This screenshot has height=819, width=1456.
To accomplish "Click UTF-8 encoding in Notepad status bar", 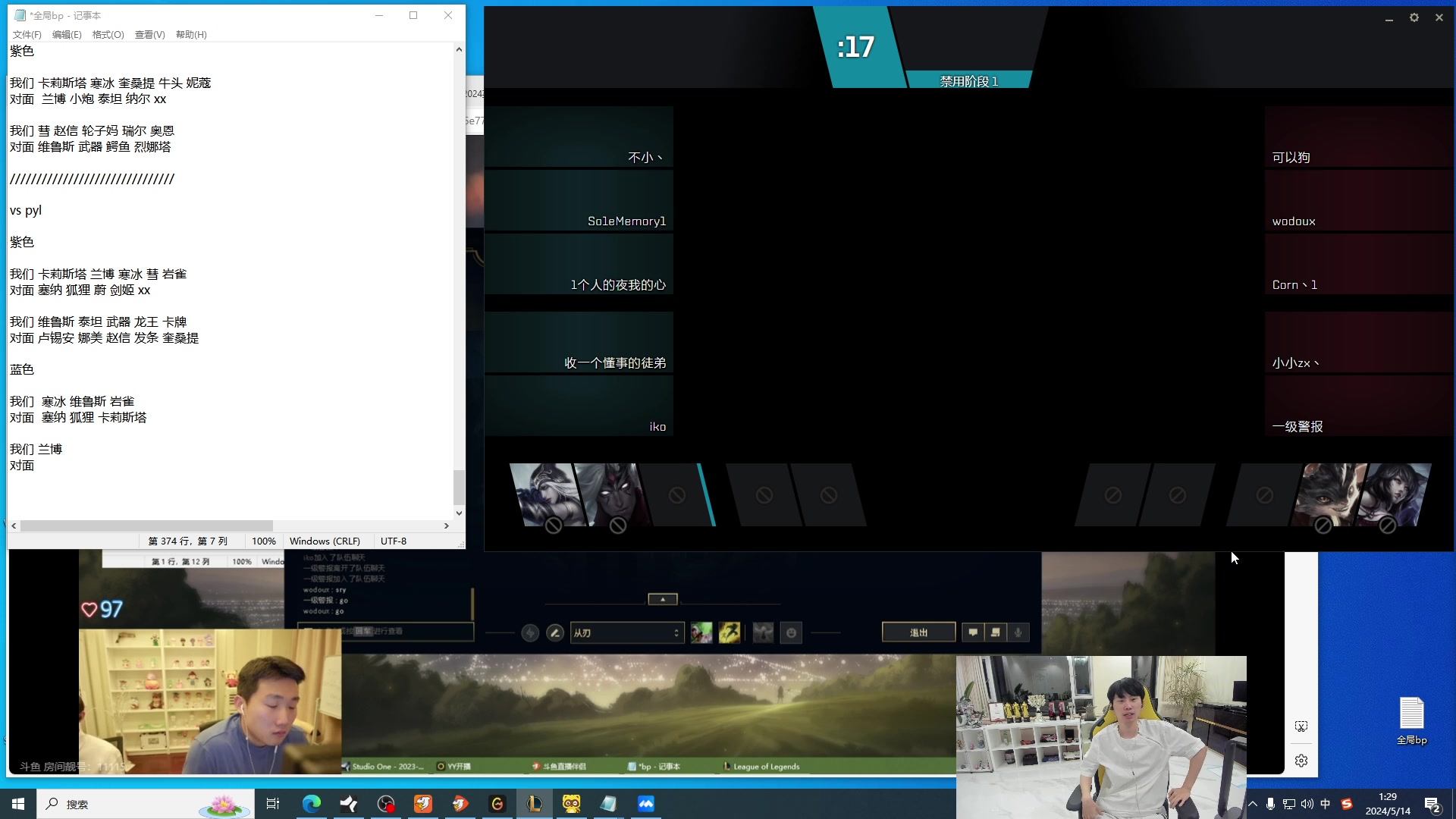I will click(394, 541).
